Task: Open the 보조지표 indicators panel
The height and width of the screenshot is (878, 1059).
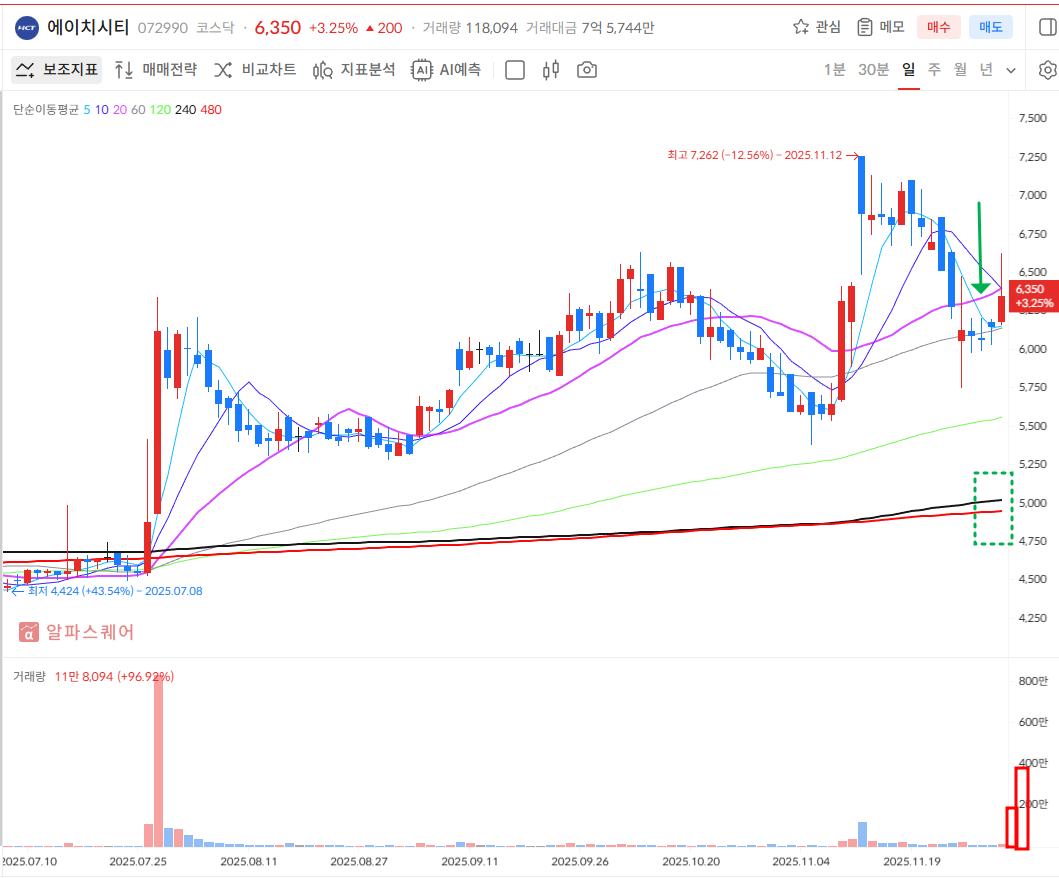Action: tap(57, 70)
